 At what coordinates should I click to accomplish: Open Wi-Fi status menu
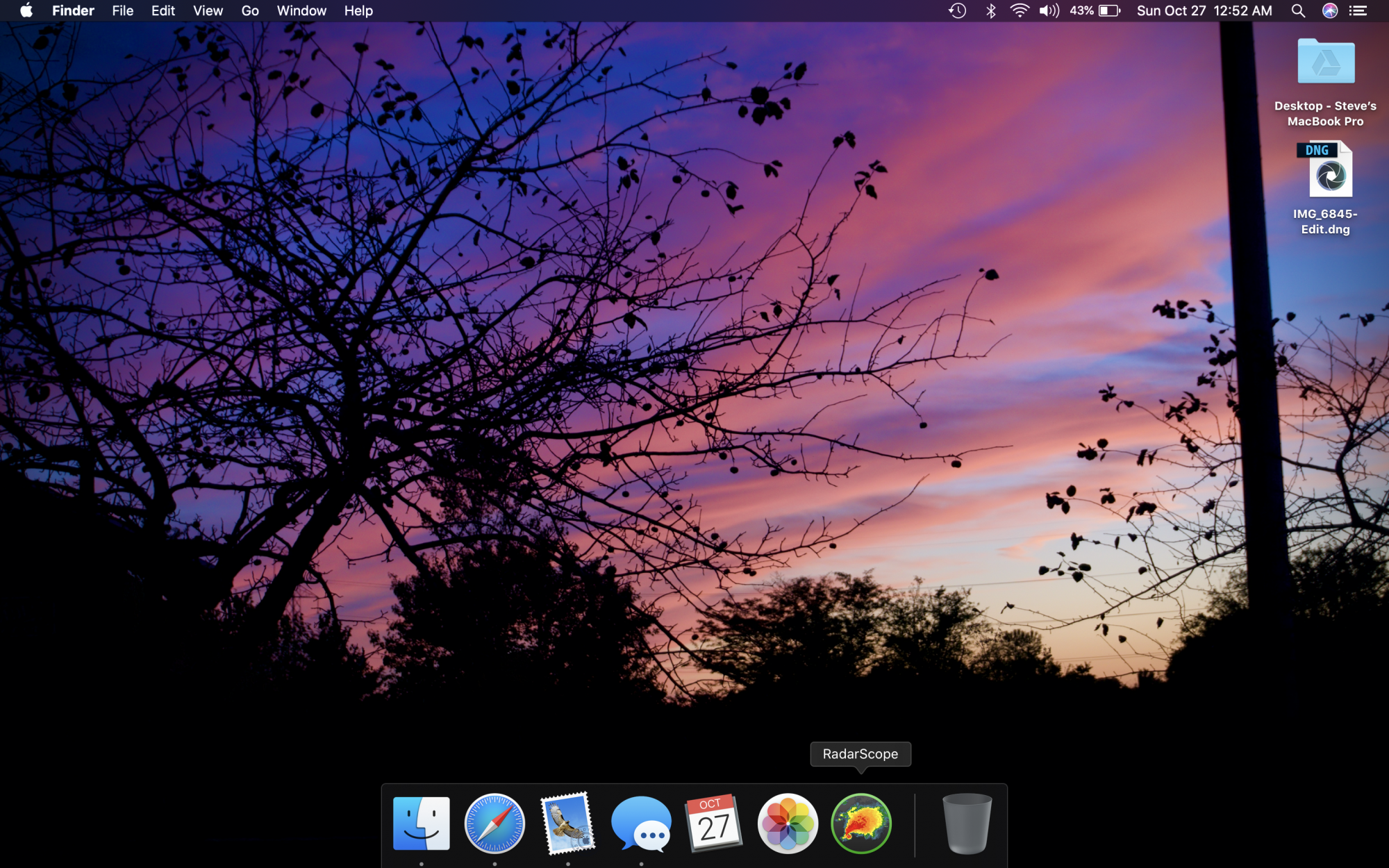(x=1019, y=10)
